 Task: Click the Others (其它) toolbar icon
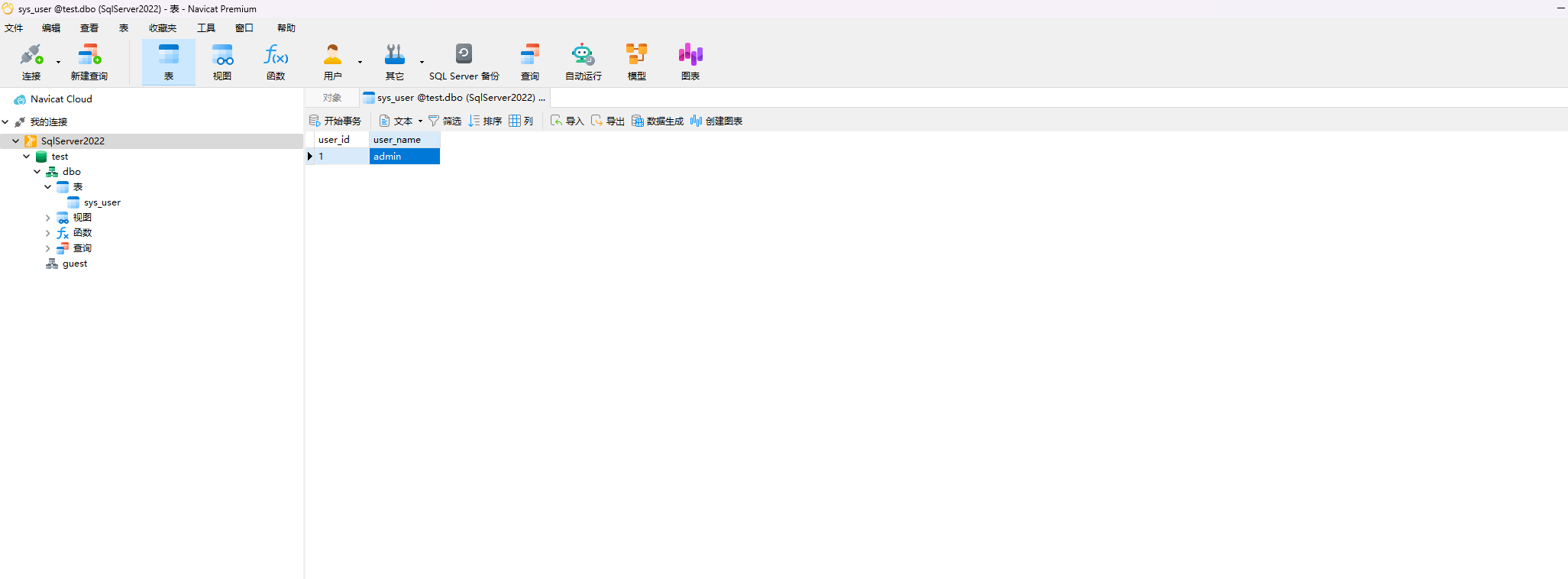tap(395, 62)
